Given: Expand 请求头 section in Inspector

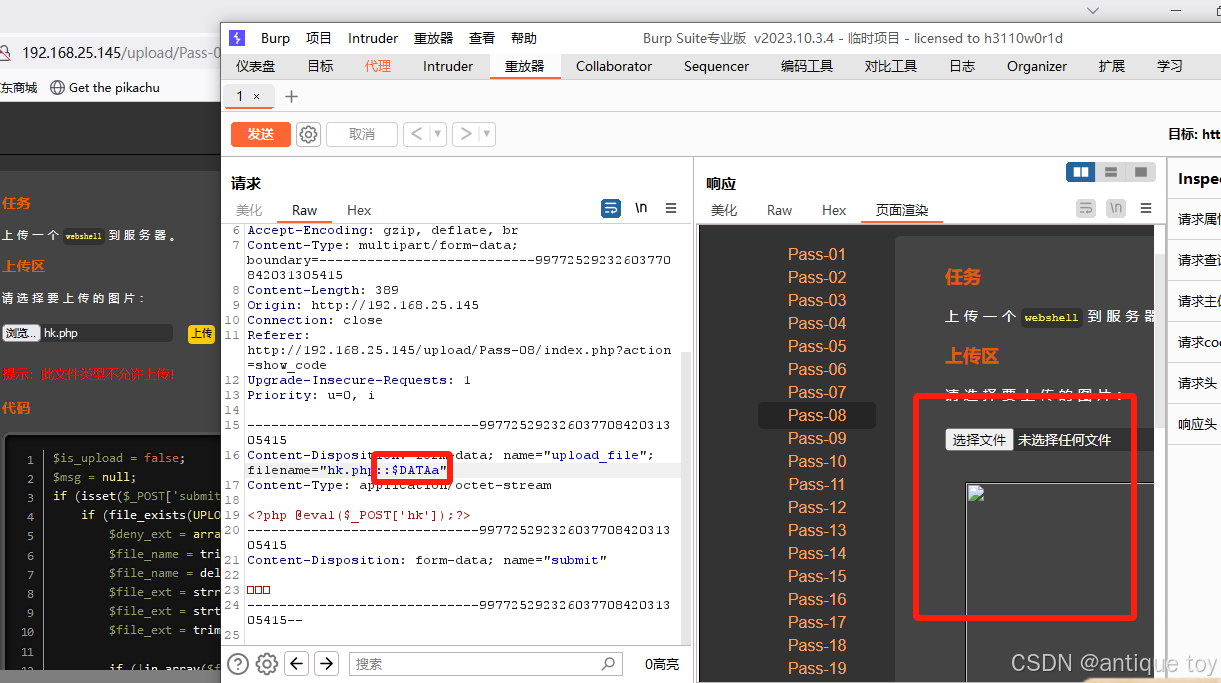Looking at the screenshot, I should (x=1197, y=383).
